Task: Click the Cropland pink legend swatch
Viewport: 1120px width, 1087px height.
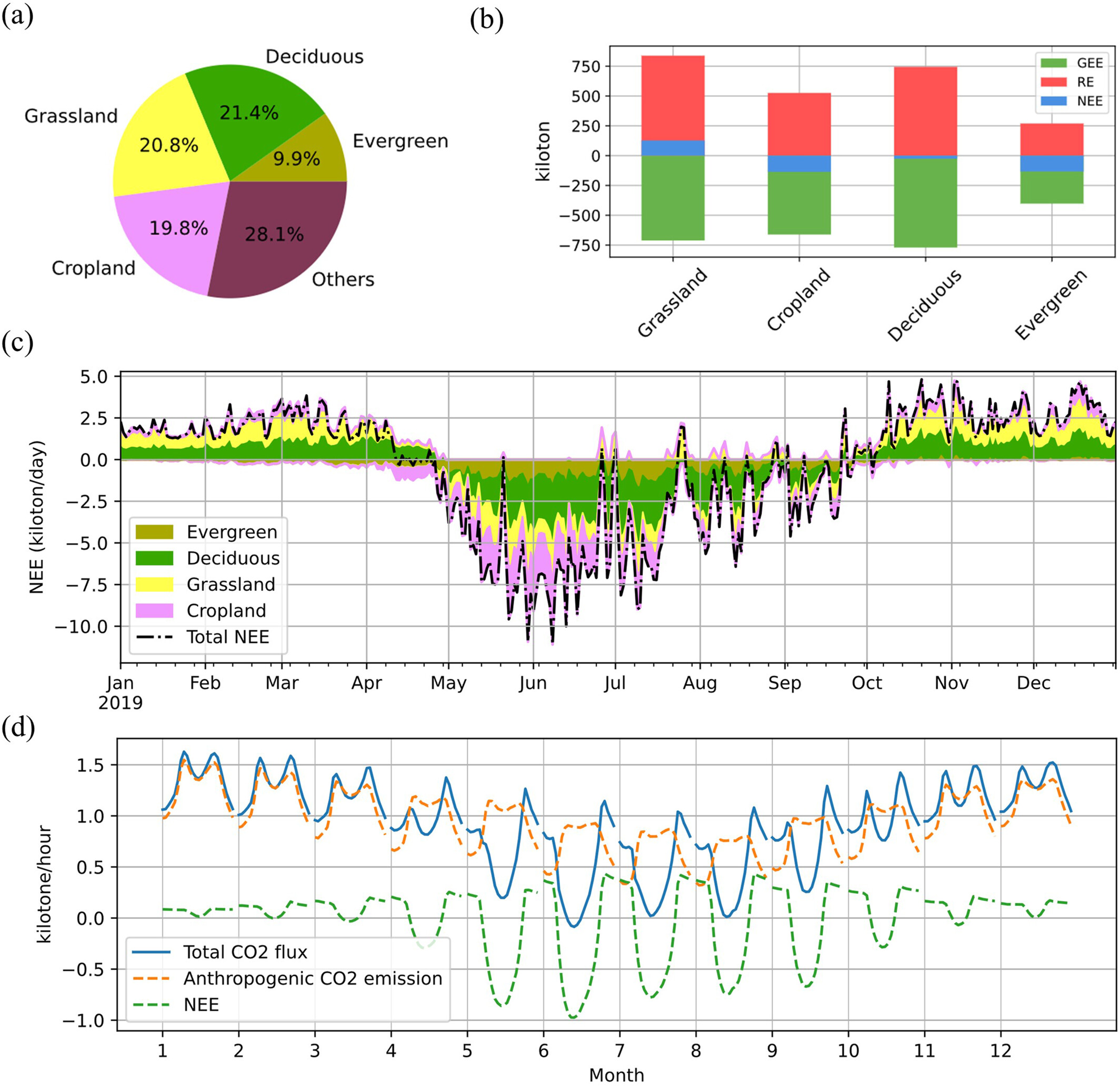Action: pos(154,611)
